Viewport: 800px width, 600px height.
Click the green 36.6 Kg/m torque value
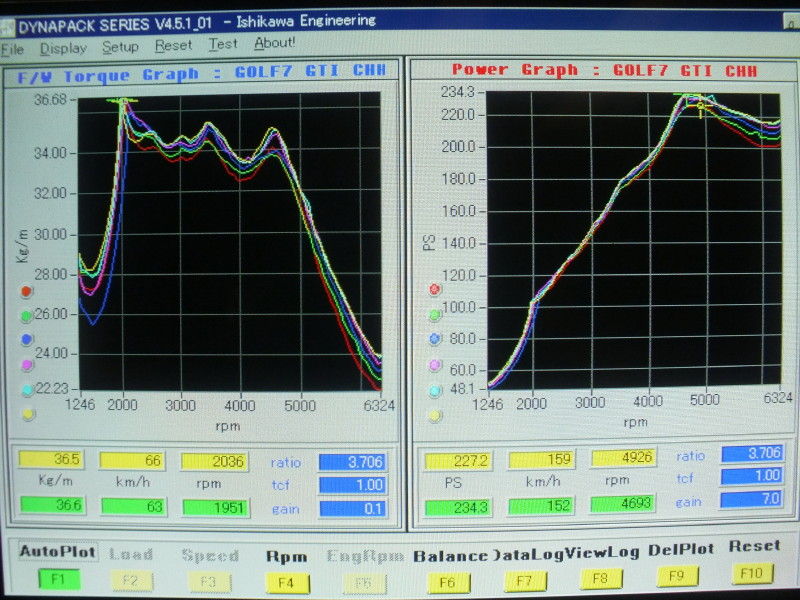pyautogui.click(x=52, y=505)
